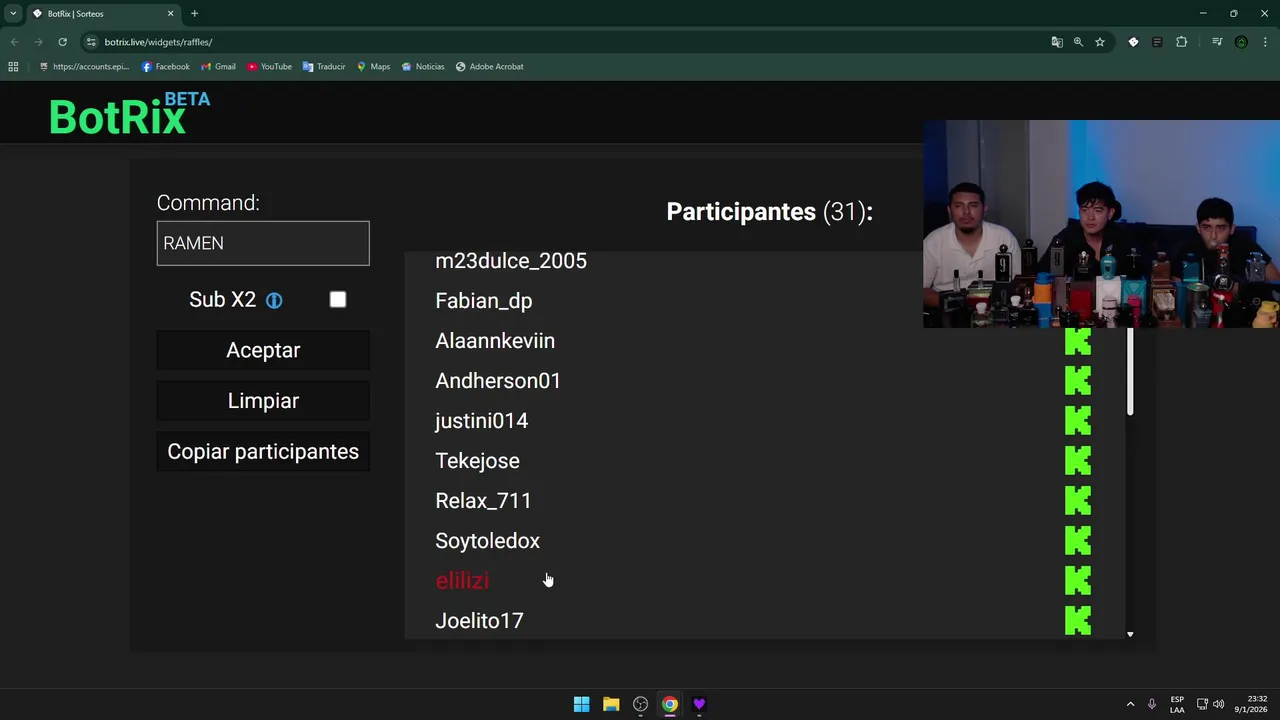This screenshot has height=720, width=1280.
Task: Open the https://accounts.epi... bookmark
Action: pos(84,67)
